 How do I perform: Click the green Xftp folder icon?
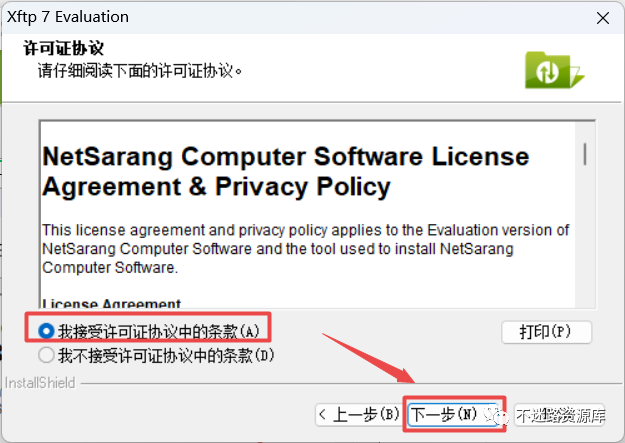coord(554,70)
